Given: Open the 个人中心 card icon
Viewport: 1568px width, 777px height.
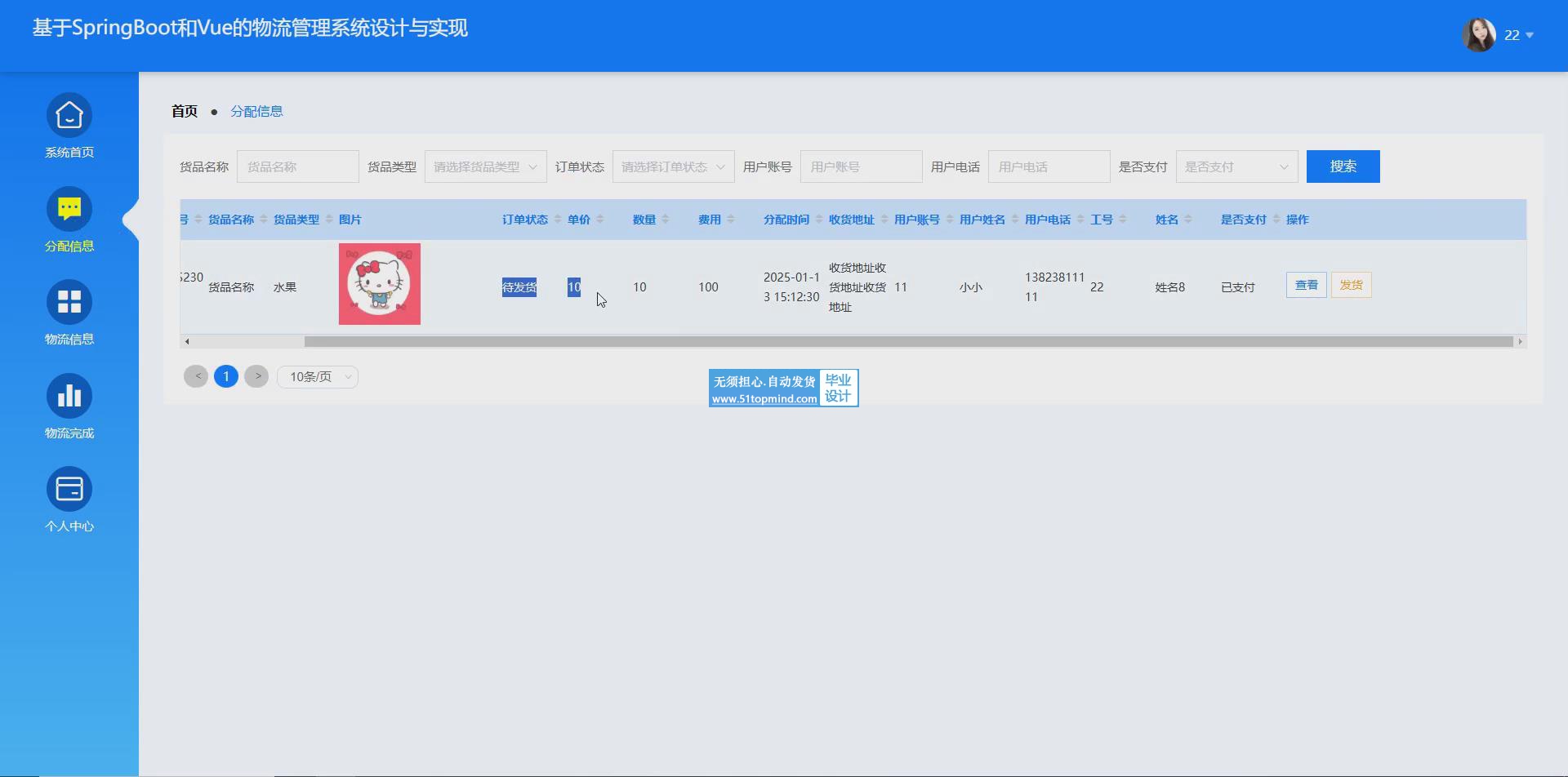Looking at the screenshot, I should [x=69, y=490].
